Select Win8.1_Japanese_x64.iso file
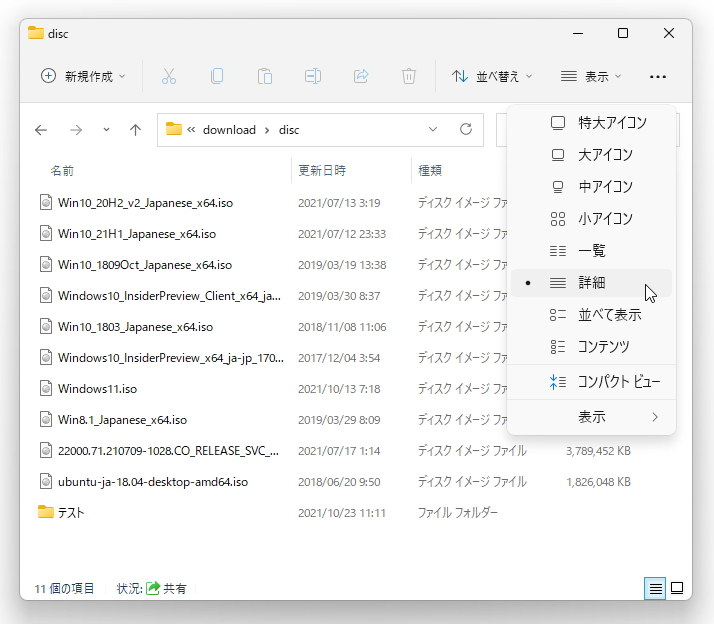Screen dimensions: 714x624 [122, 419]
